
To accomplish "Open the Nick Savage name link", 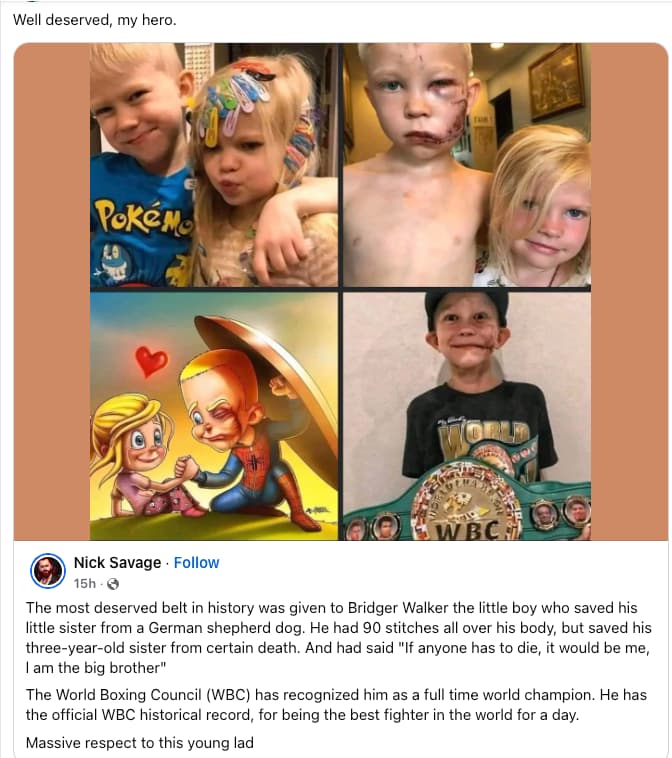I will coord(117,563).
